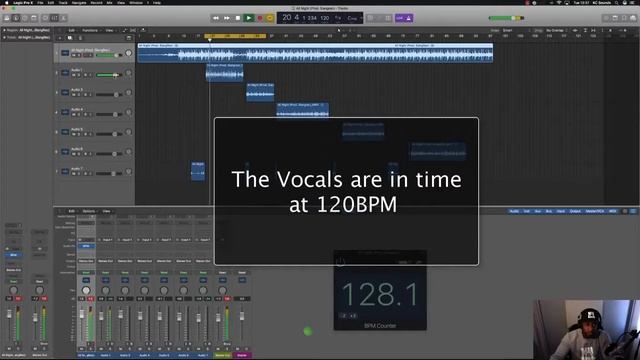Toggle the yellow Cycle mode button
Image resolution: width=640 pixels, height=360 pixels.
[x=270, y=18]
